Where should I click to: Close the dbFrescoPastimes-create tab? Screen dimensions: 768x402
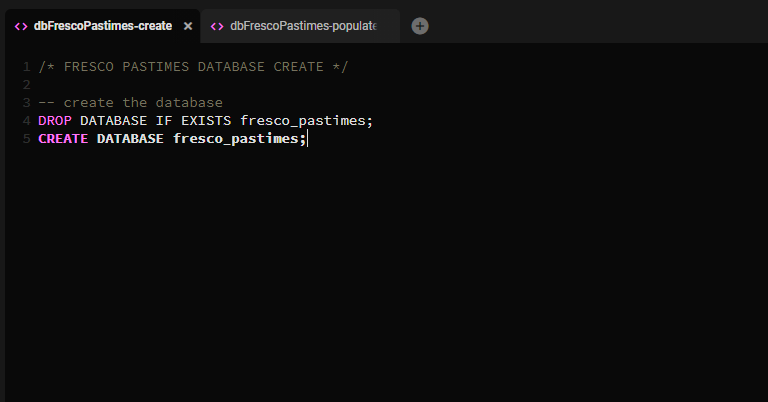point(188,26)
